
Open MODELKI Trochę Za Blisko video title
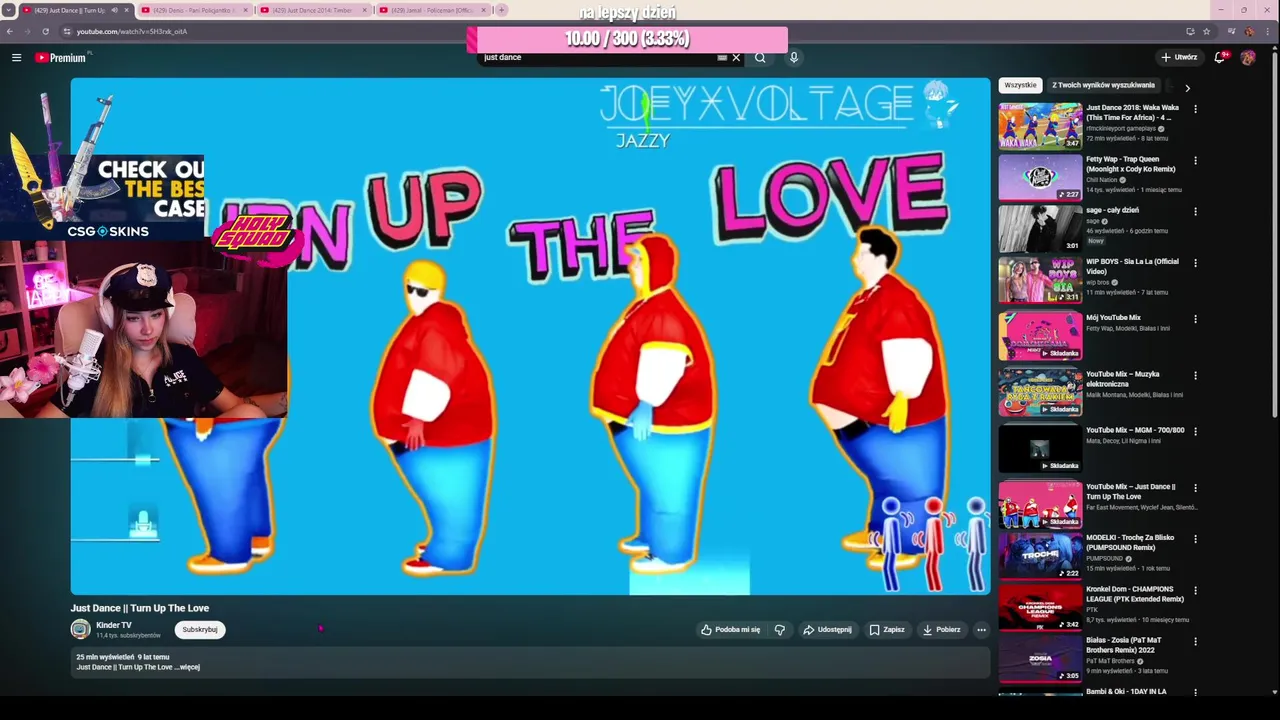pyautogui.click(x=1130, y=543)
